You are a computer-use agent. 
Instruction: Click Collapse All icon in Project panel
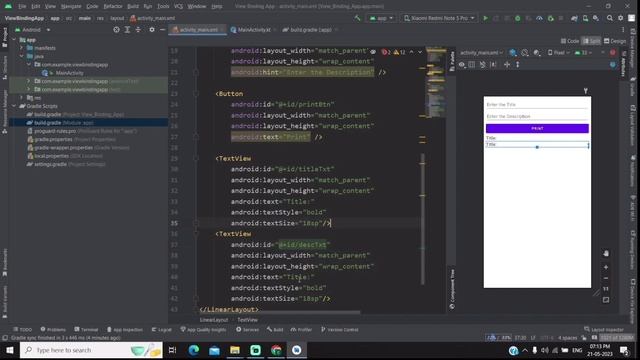click(138, 29)
